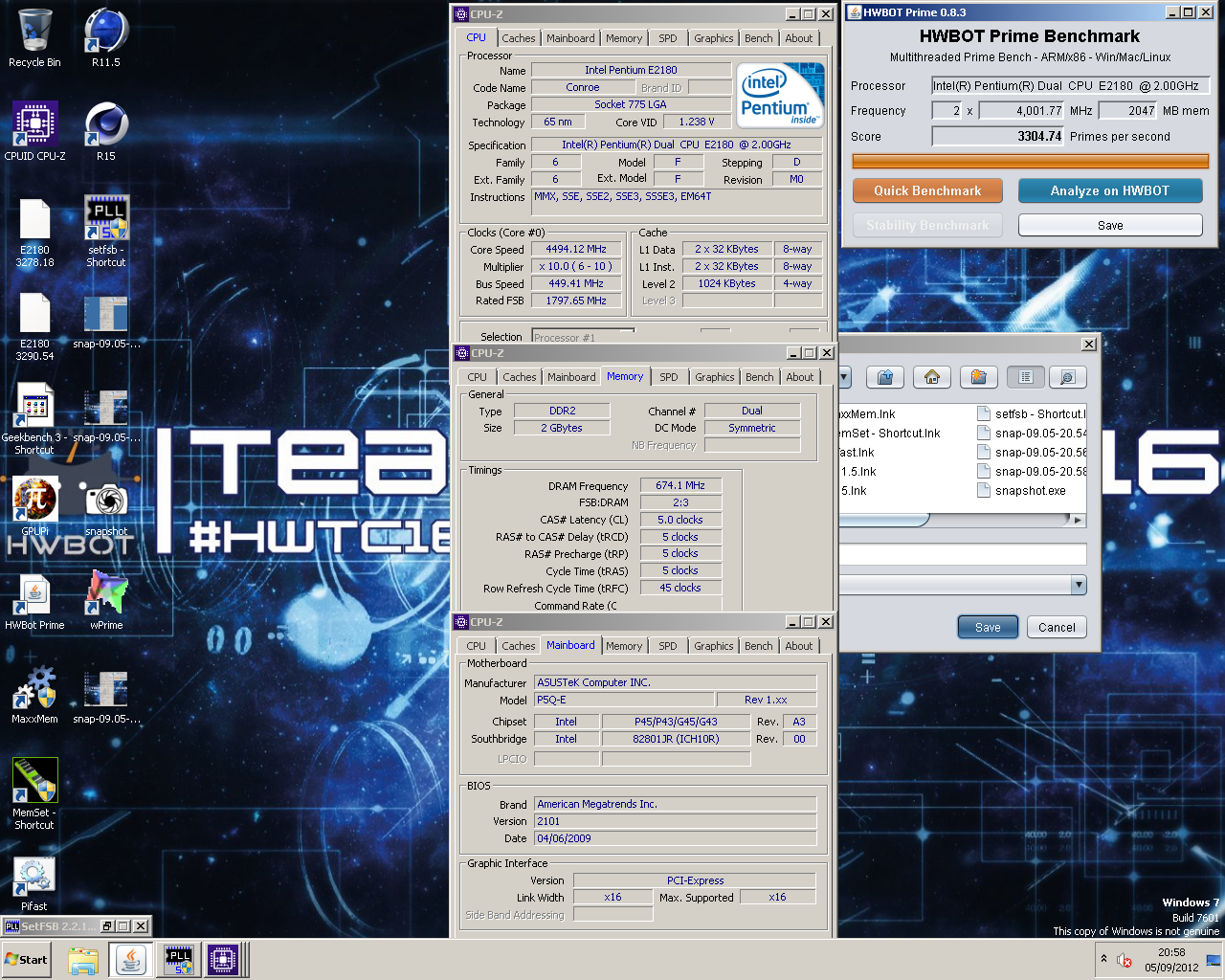Select setfsb - Shortcut in file list
This screenshot has width=1225, height=980.
click(1032, 414)
